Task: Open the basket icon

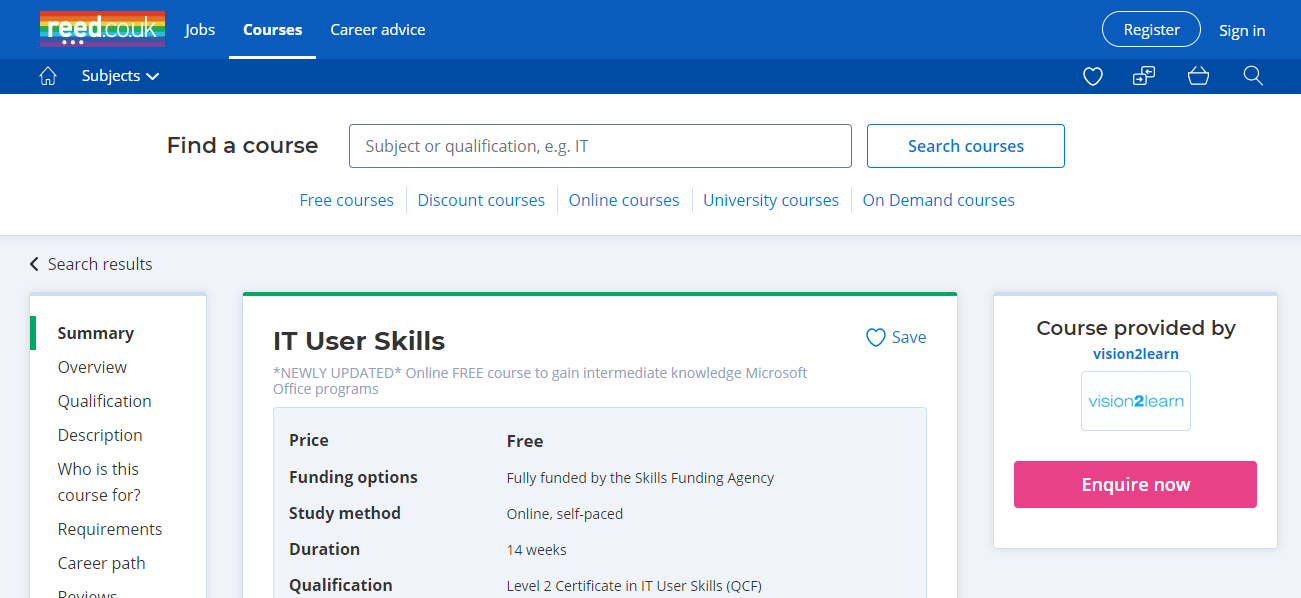Action: pos(1198,76)
